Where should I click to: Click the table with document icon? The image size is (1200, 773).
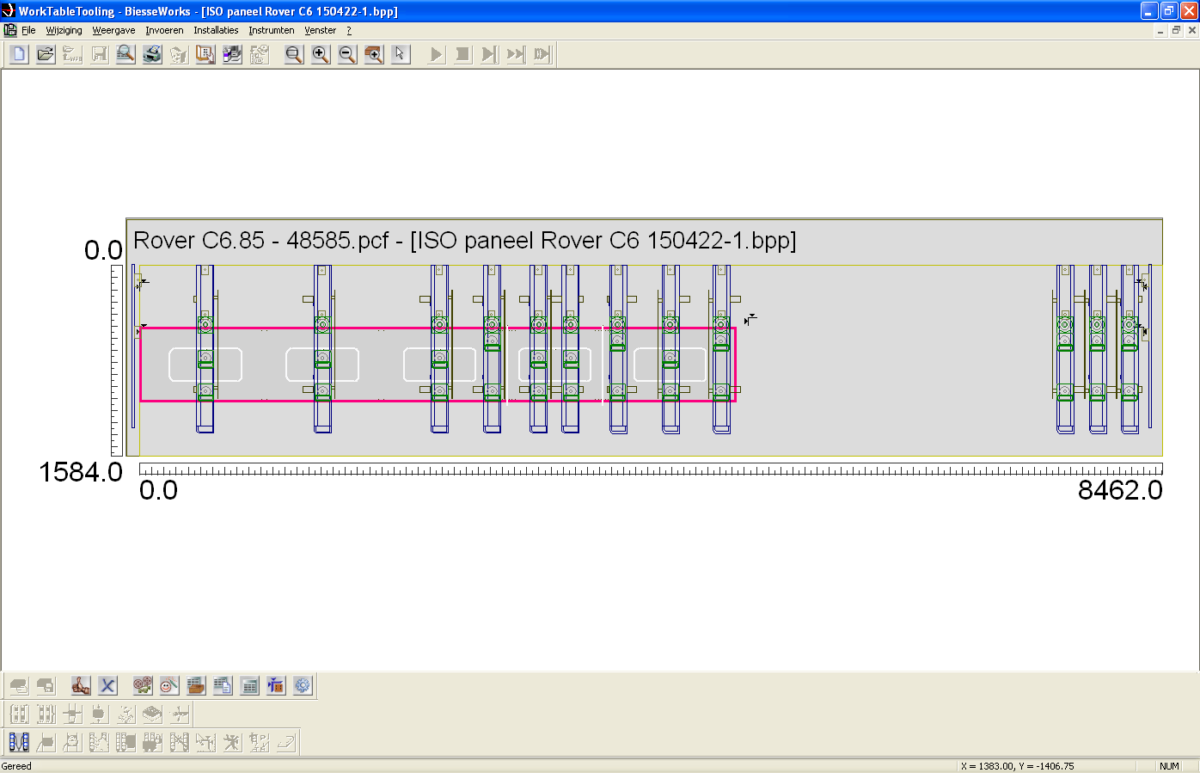coord(223,686)
